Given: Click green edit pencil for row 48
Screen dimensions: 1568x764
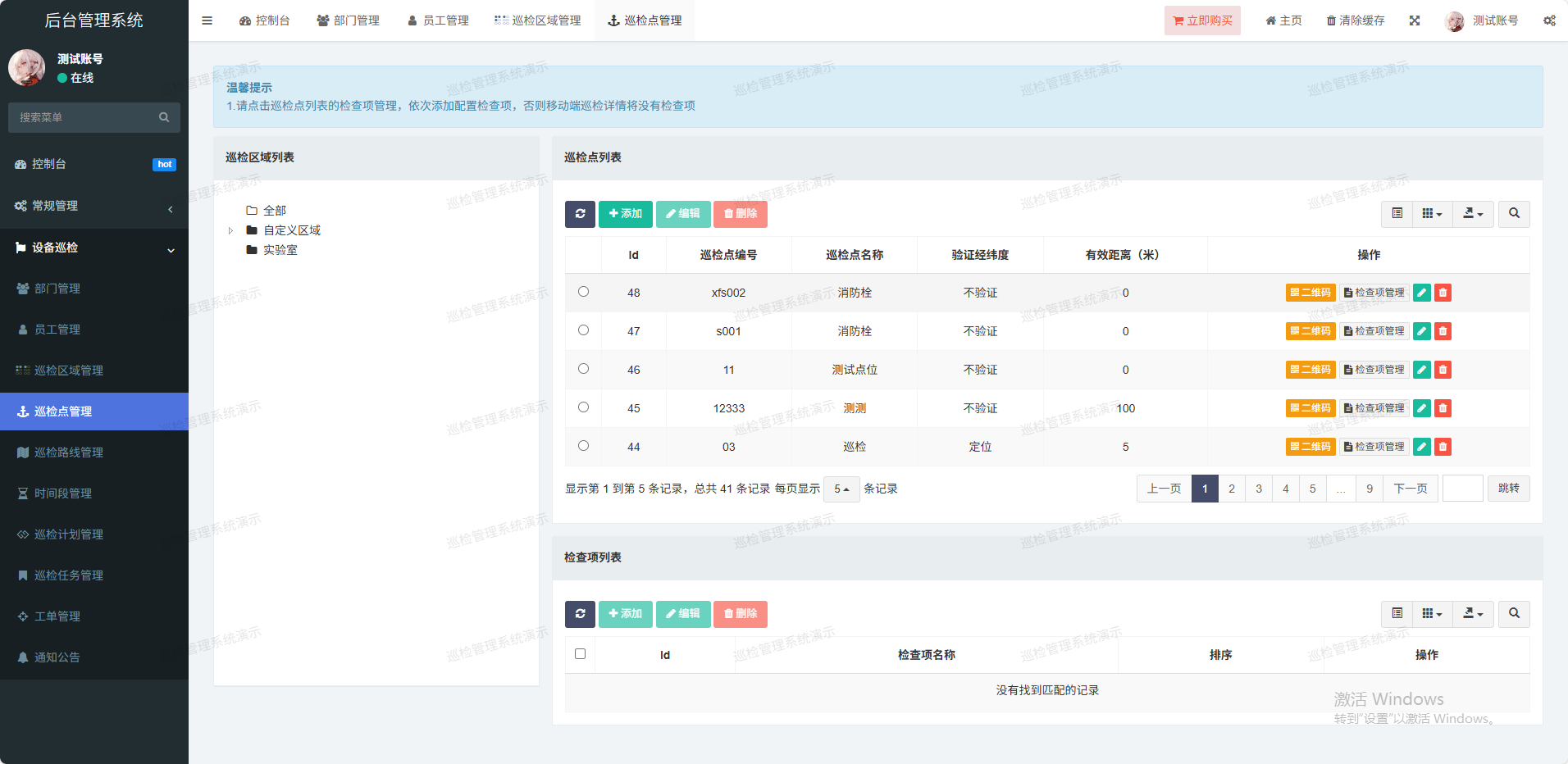Looking at the screenshot, I should pyautogui.click(x=1422, y=293).
